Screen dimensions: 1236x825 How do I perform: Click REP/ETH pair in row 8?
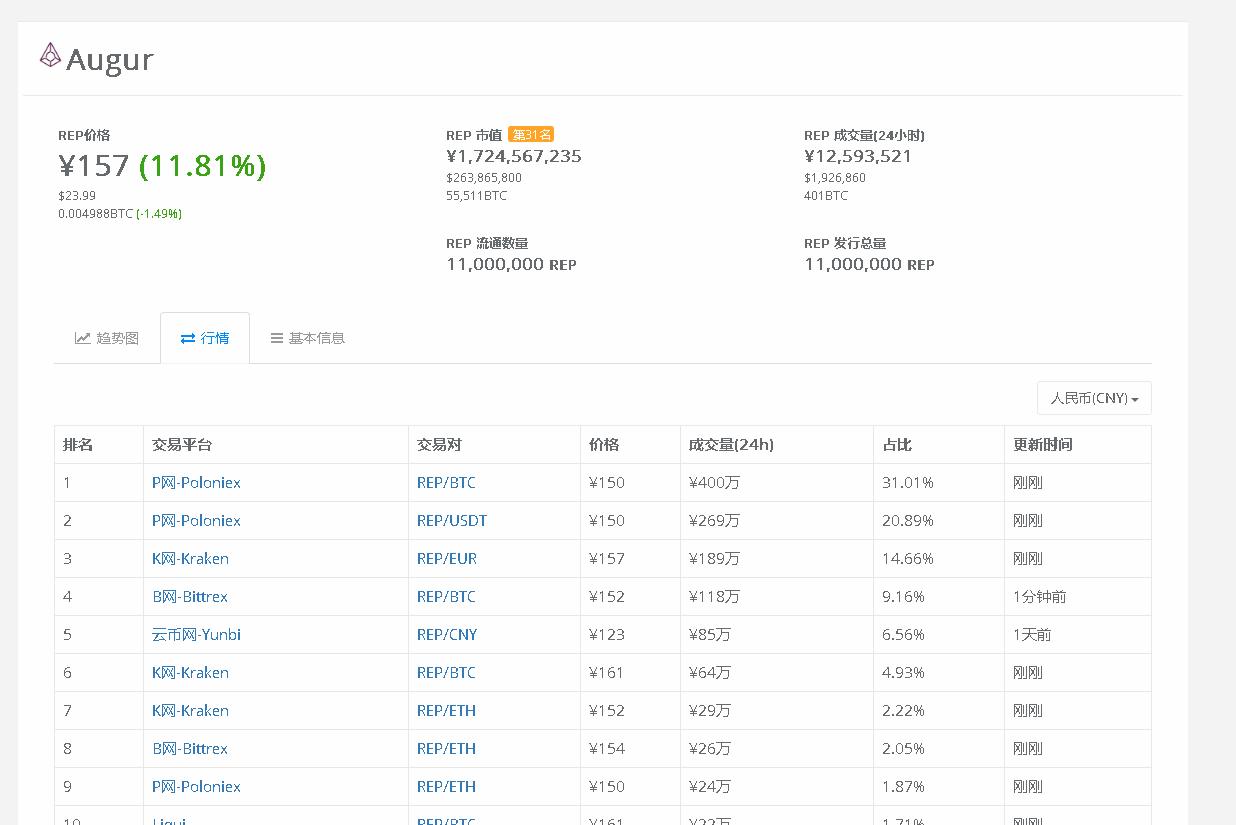pos(446,748)
